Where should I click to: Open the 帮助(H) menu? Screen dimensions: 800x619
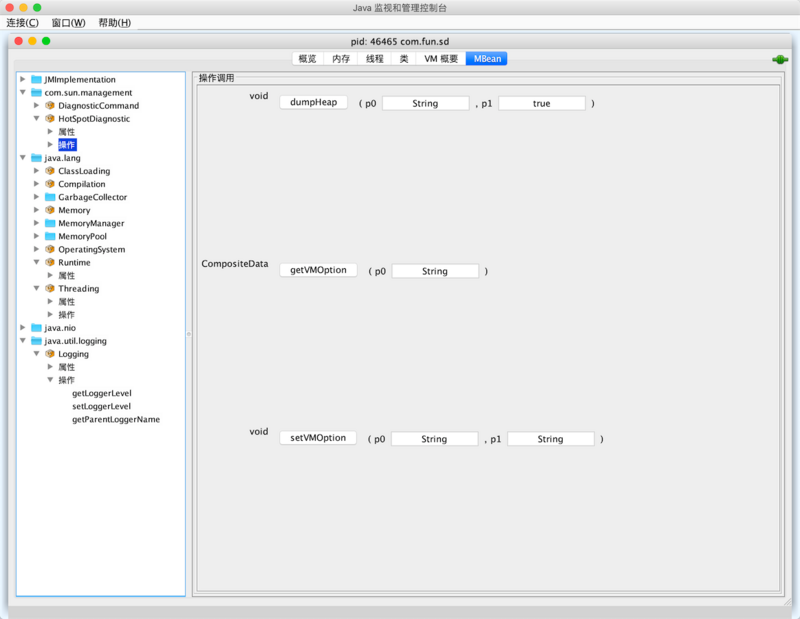coord(114,22)
